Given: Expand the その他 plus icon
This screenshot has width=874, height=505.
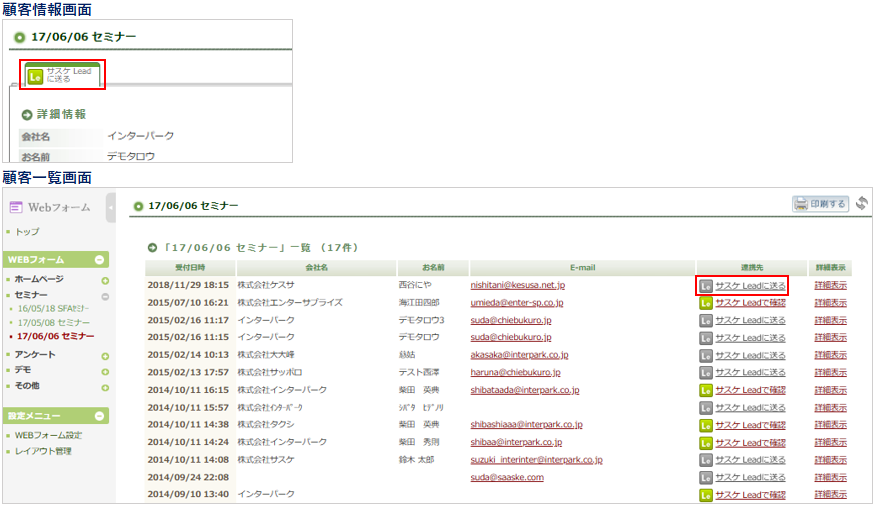Looking at the screenshot, I should point(105,387).
